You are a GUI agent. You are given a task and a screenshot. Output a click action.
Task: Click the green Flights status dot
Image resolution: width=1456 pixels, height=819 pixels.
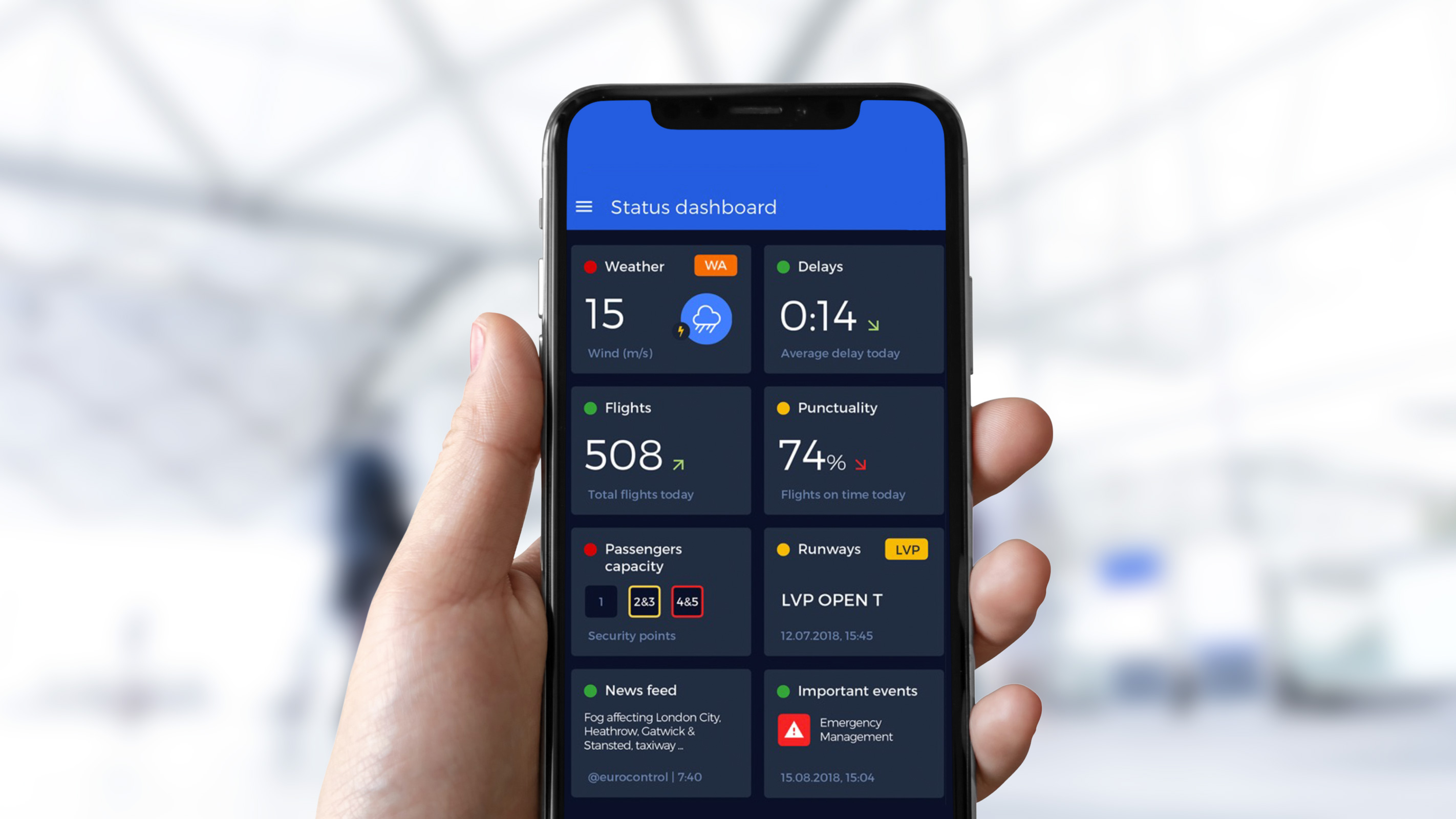tap(591, 408)
